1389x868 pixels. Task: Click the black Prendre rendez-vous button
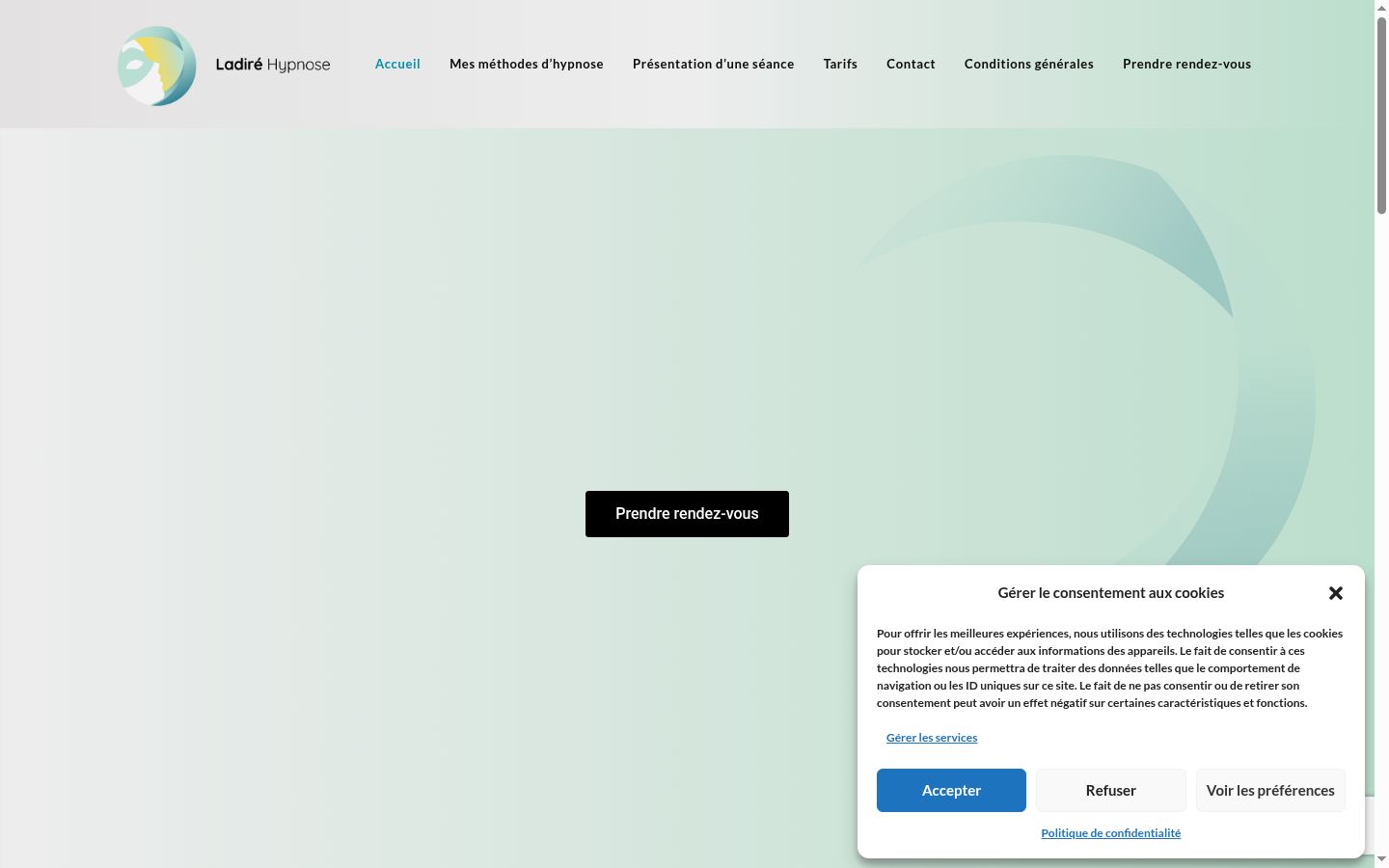click(x=687, y=514)
